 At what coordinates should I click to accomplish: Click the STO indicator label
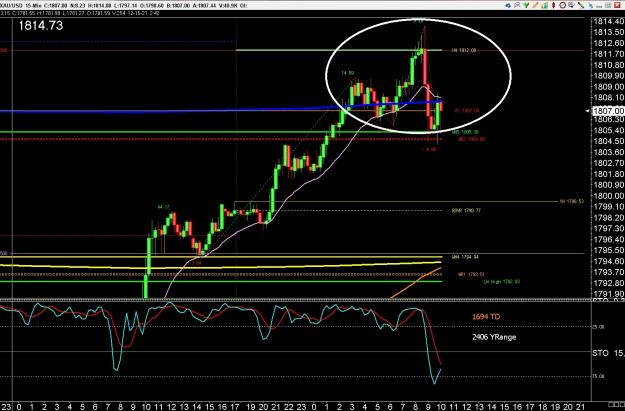(600, 353)
